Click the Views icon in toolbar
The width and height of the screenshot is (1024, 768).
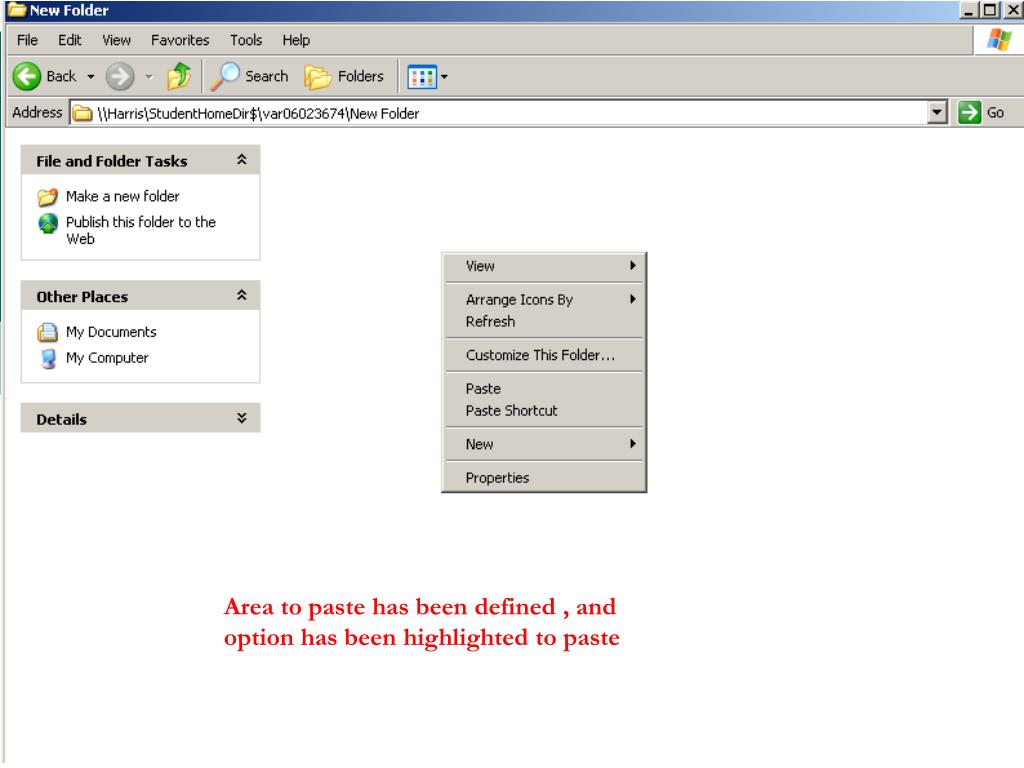click(422, 76)
